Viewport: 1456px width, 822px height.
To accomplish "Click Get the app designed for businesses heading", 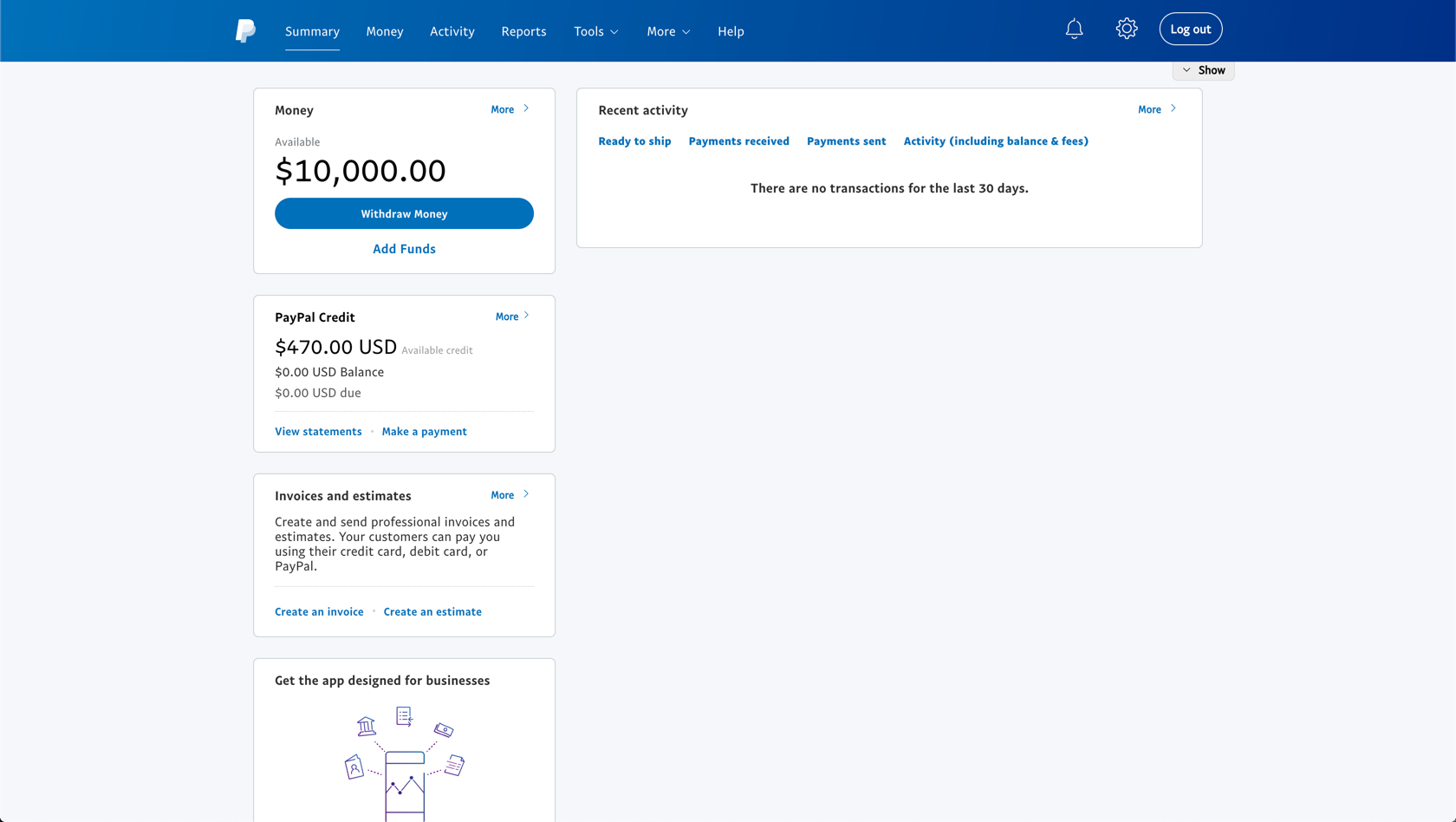I will (x=382, y=681).
